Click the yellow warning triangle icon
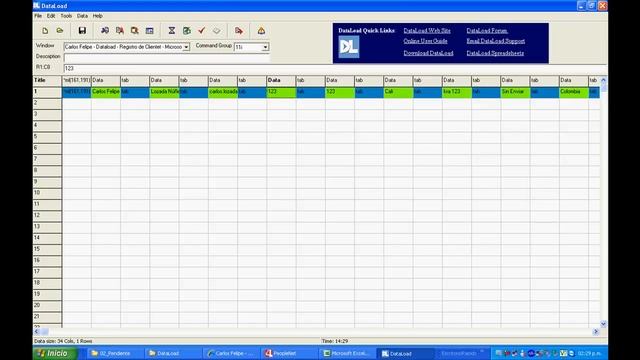Image resolution: width=640 pixels, height=360 pixels. click(x=261, y=31)
